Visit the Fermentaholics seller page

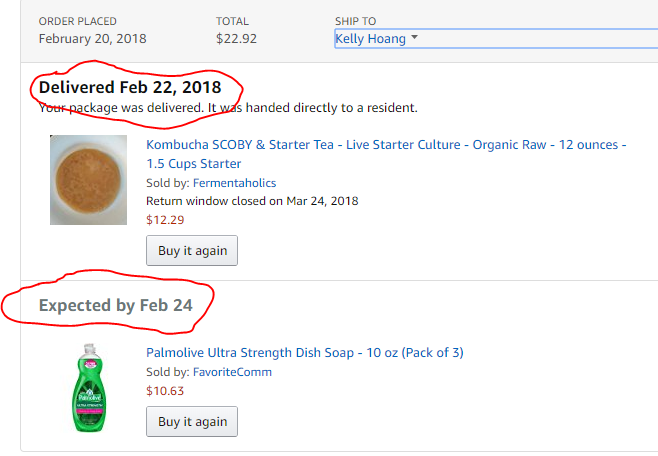click(x=235, y=183)
